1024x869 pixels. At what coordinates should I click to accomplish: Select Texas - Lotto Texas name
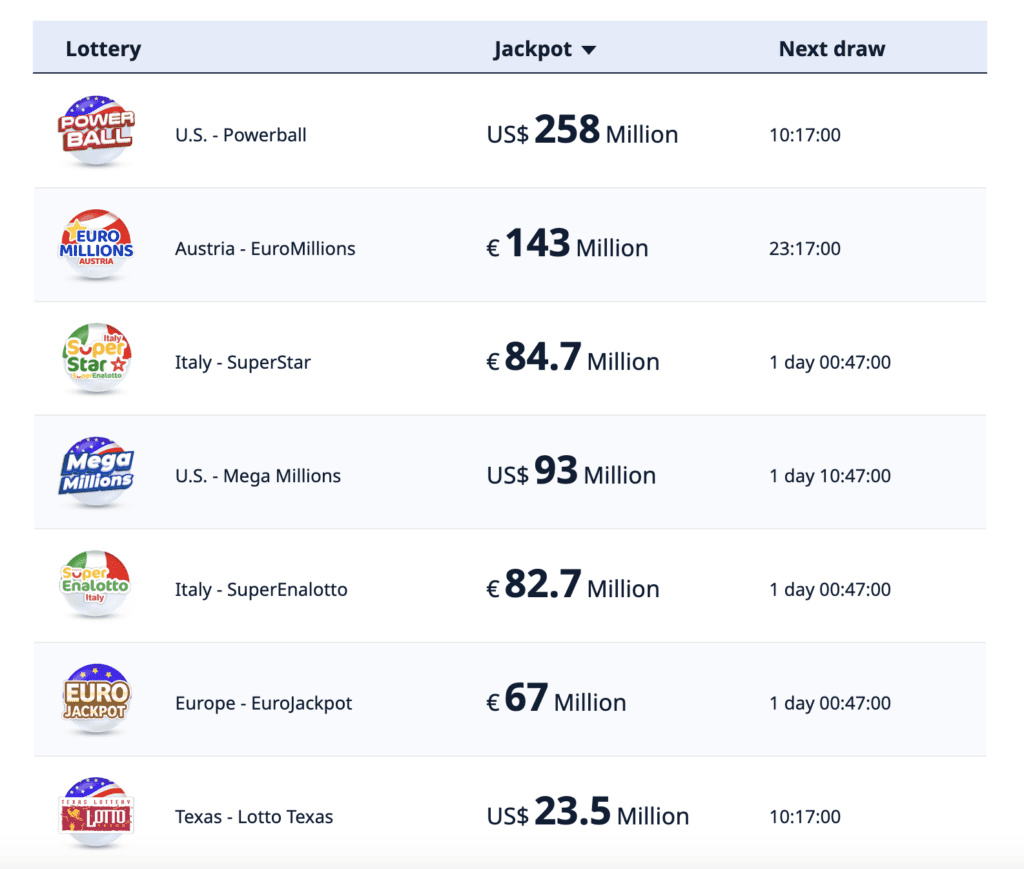click(254, 817)
